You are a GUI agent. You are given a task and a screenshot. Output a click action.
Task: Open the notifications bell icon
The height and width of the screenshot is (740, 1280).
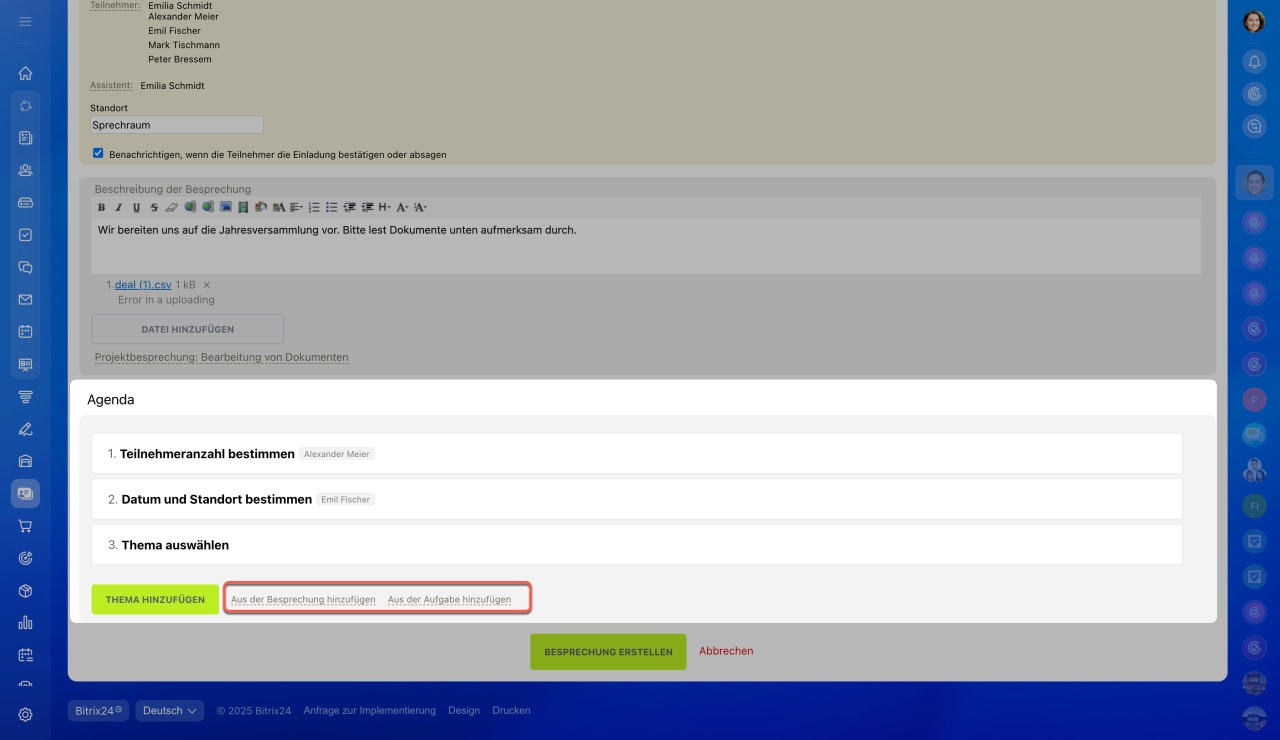[x=1254, y=61]
